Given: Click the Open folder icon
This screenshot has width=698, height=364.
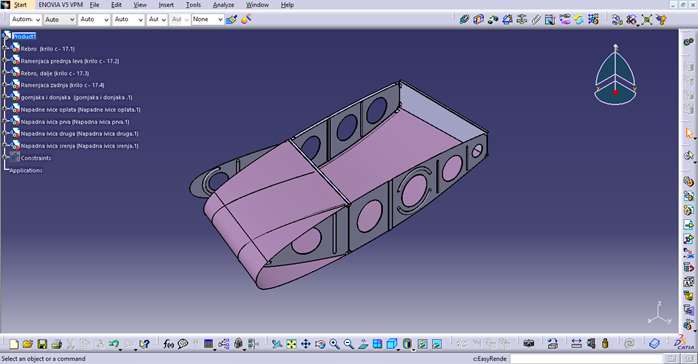Looking at the screenshot, I should 28,344.
